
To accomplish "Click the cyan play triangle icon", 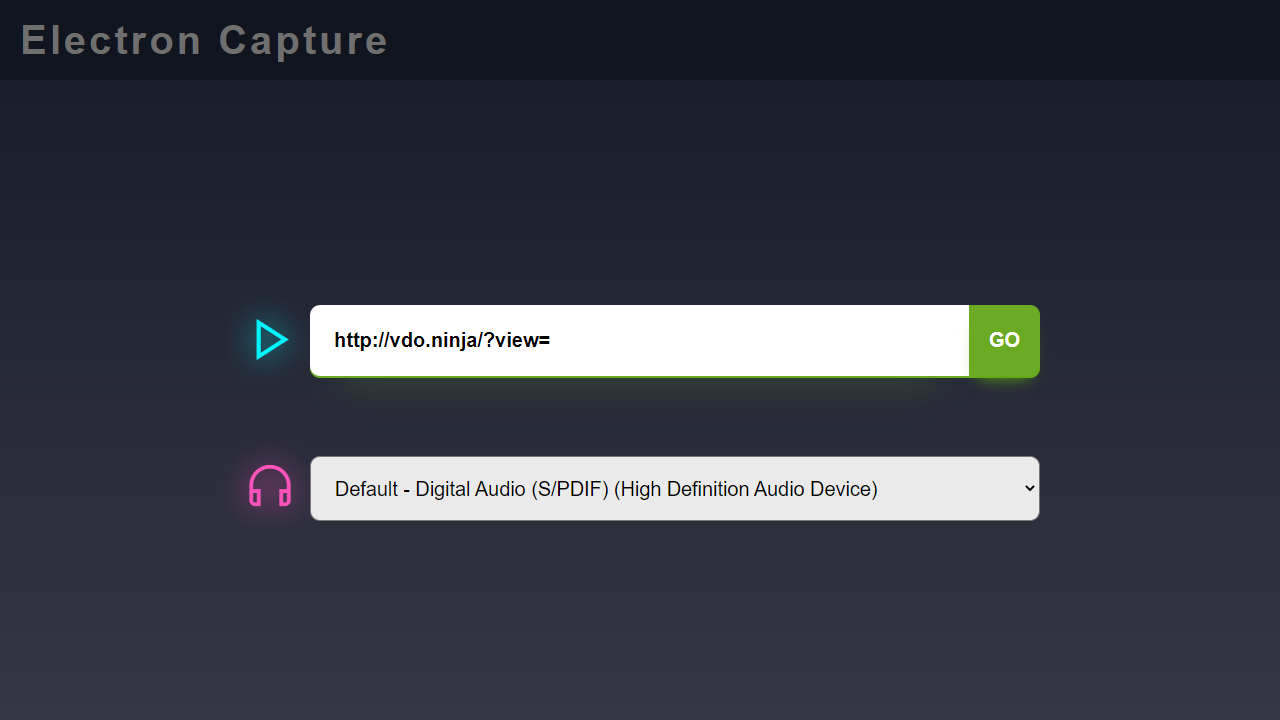I will click(270, 340).
